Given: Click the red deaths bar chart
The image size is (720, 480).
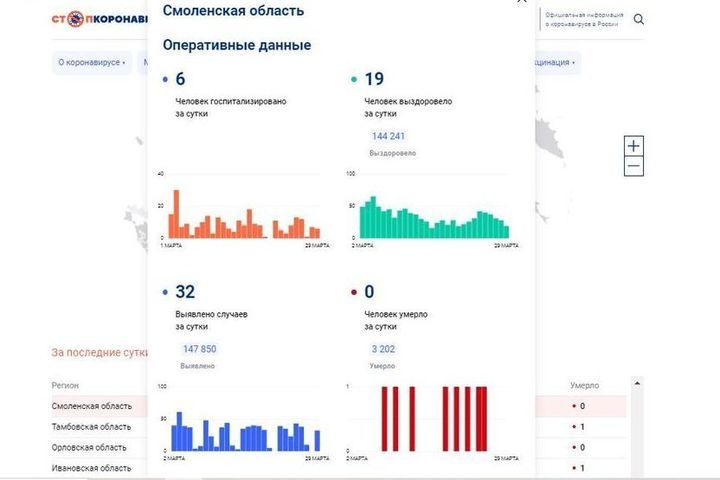Looking at the screenshot, I should 432,420.
